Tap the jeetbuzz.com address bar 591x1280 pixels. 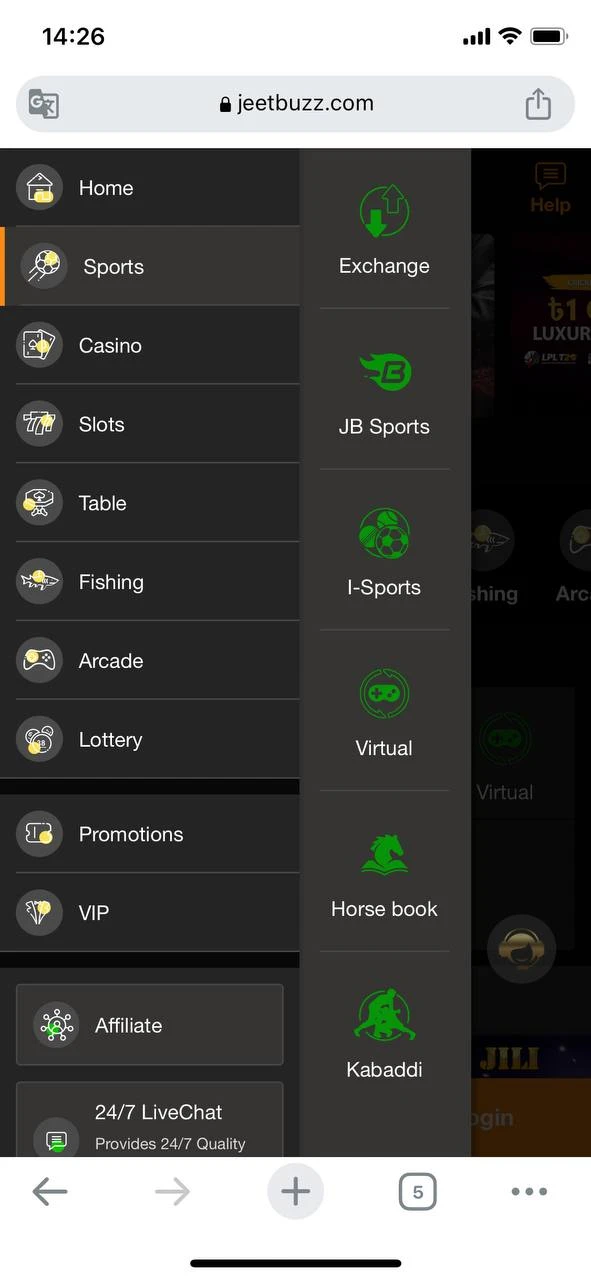[296, 104]
